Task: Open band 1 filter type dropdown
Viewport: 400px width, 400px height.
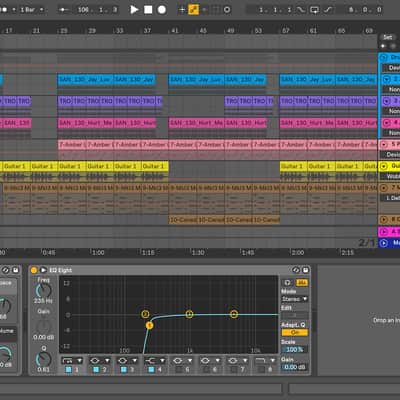Action: 80,361
